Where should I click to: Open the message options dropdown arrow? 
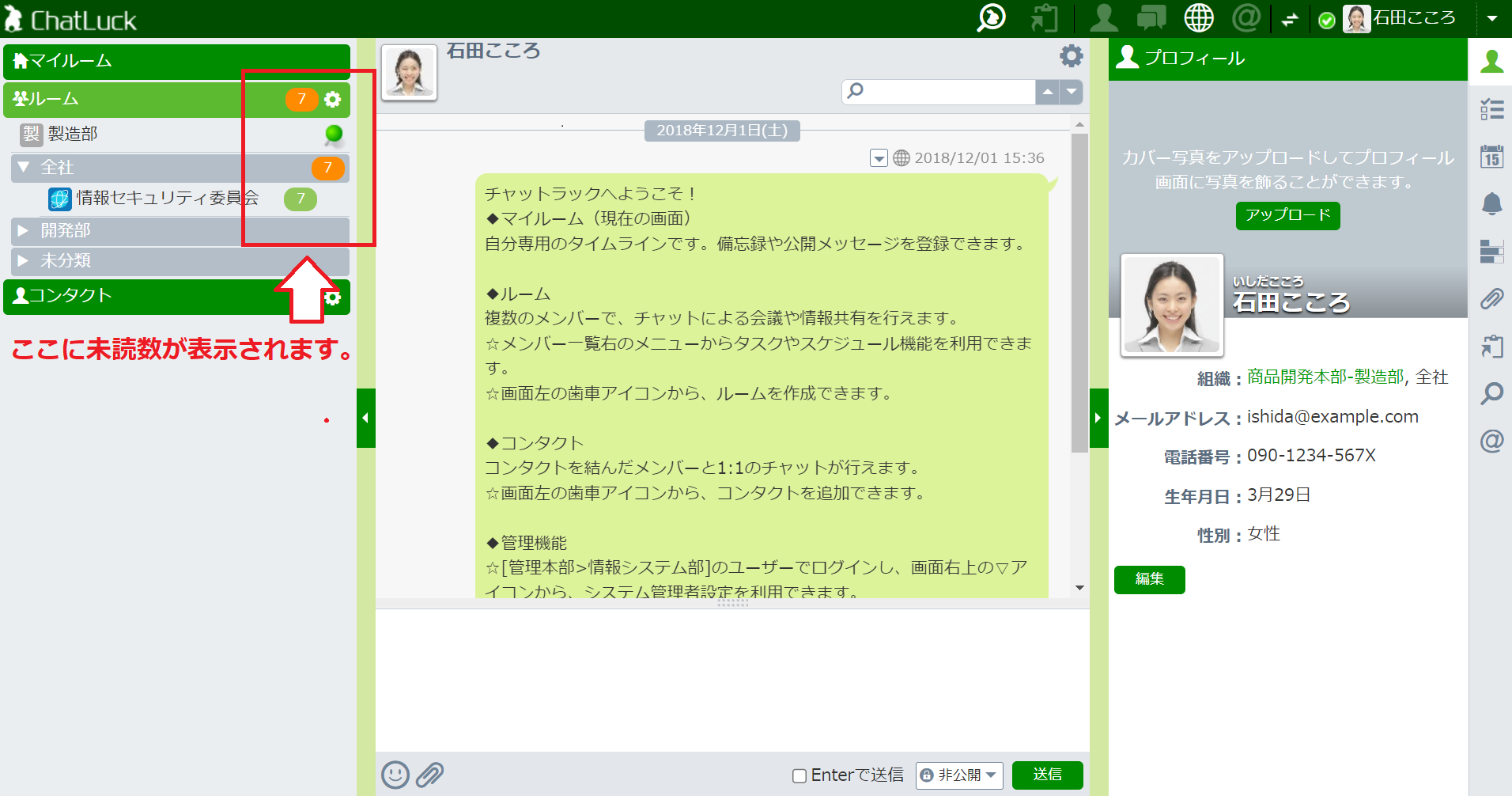tap(879, 158)
